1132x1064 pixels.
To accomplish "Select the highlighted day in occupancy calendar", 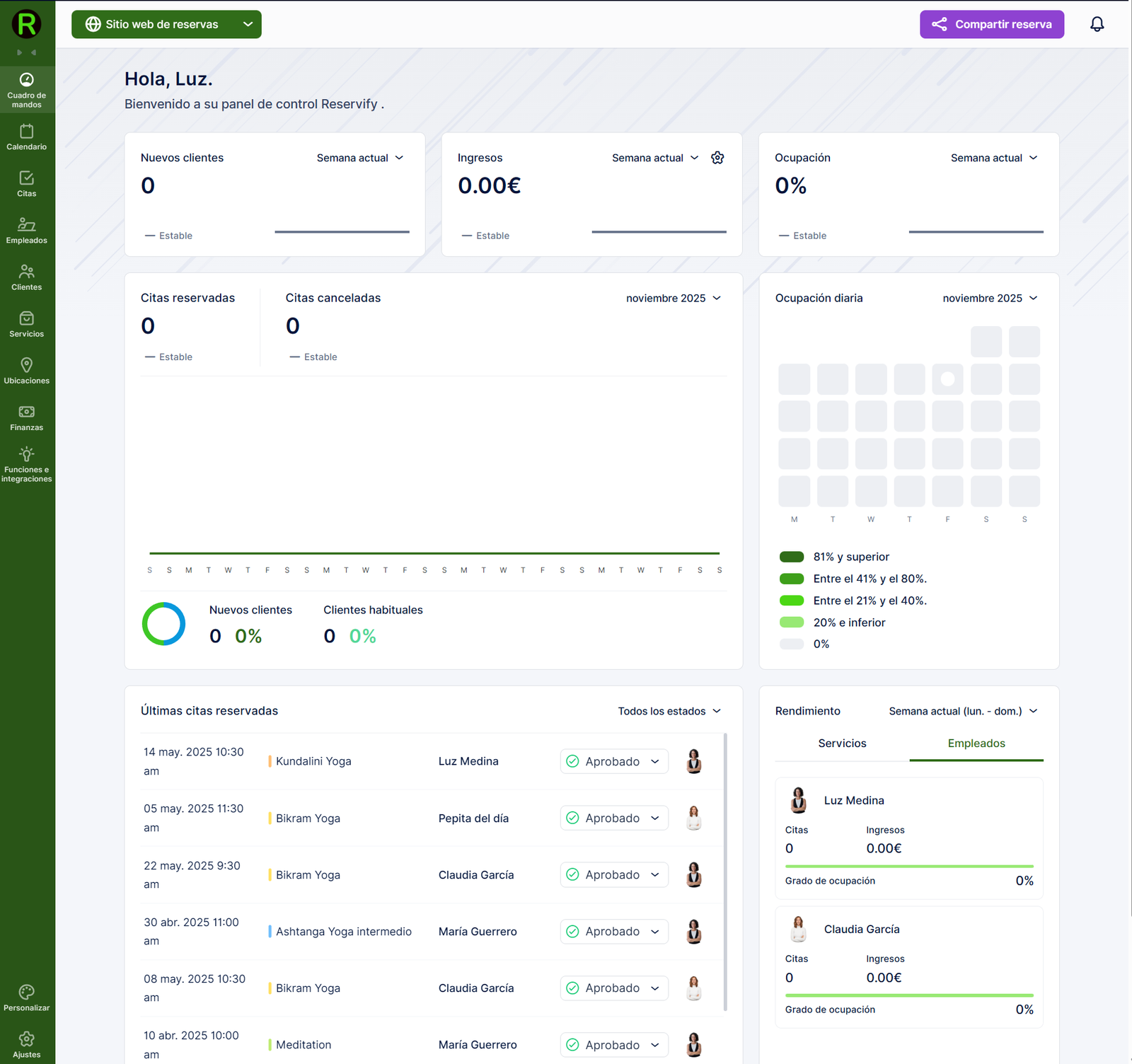I will point(947,379).
